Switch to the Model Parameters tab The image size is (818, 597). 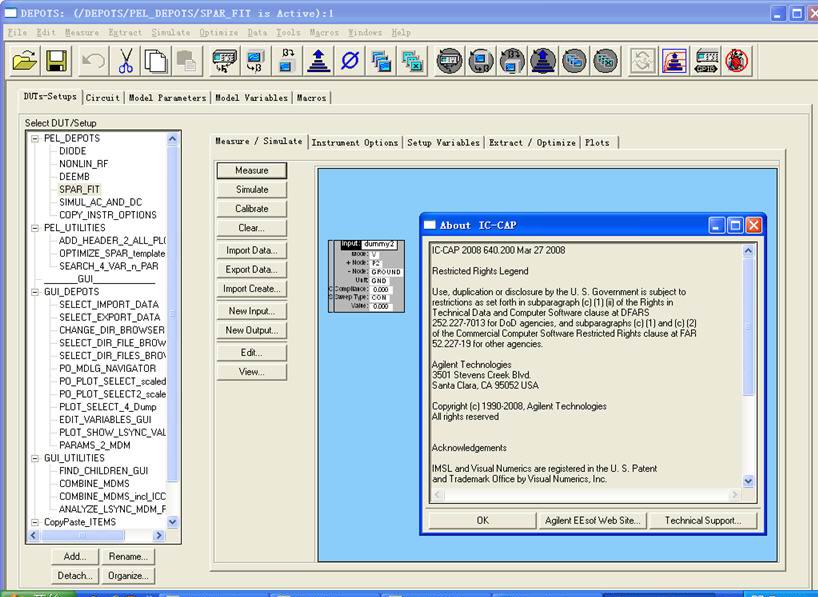(x=167, y=98)
